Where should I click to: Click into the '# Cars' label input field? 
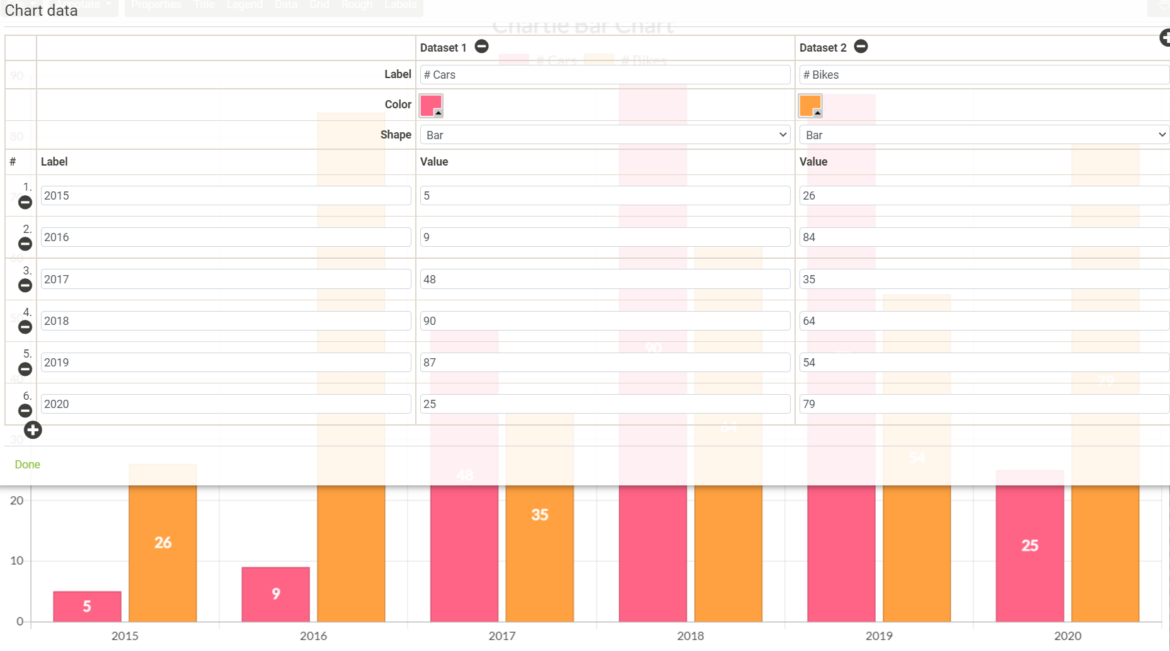coord(600,74)
